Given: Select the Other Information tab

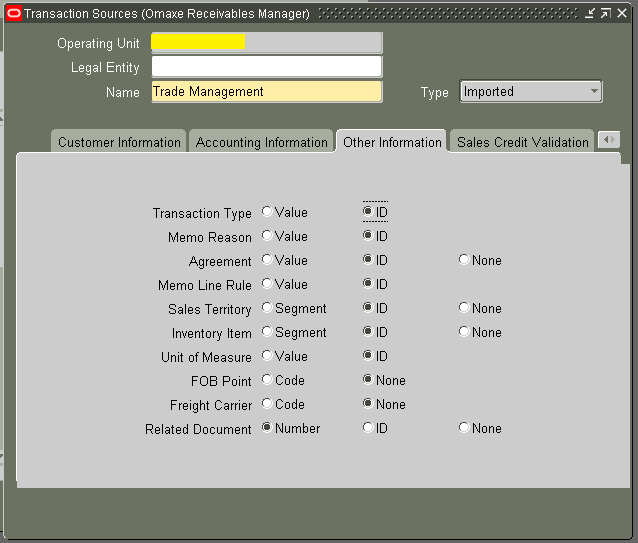Looking at the screenshot, I should click(392, 142).
